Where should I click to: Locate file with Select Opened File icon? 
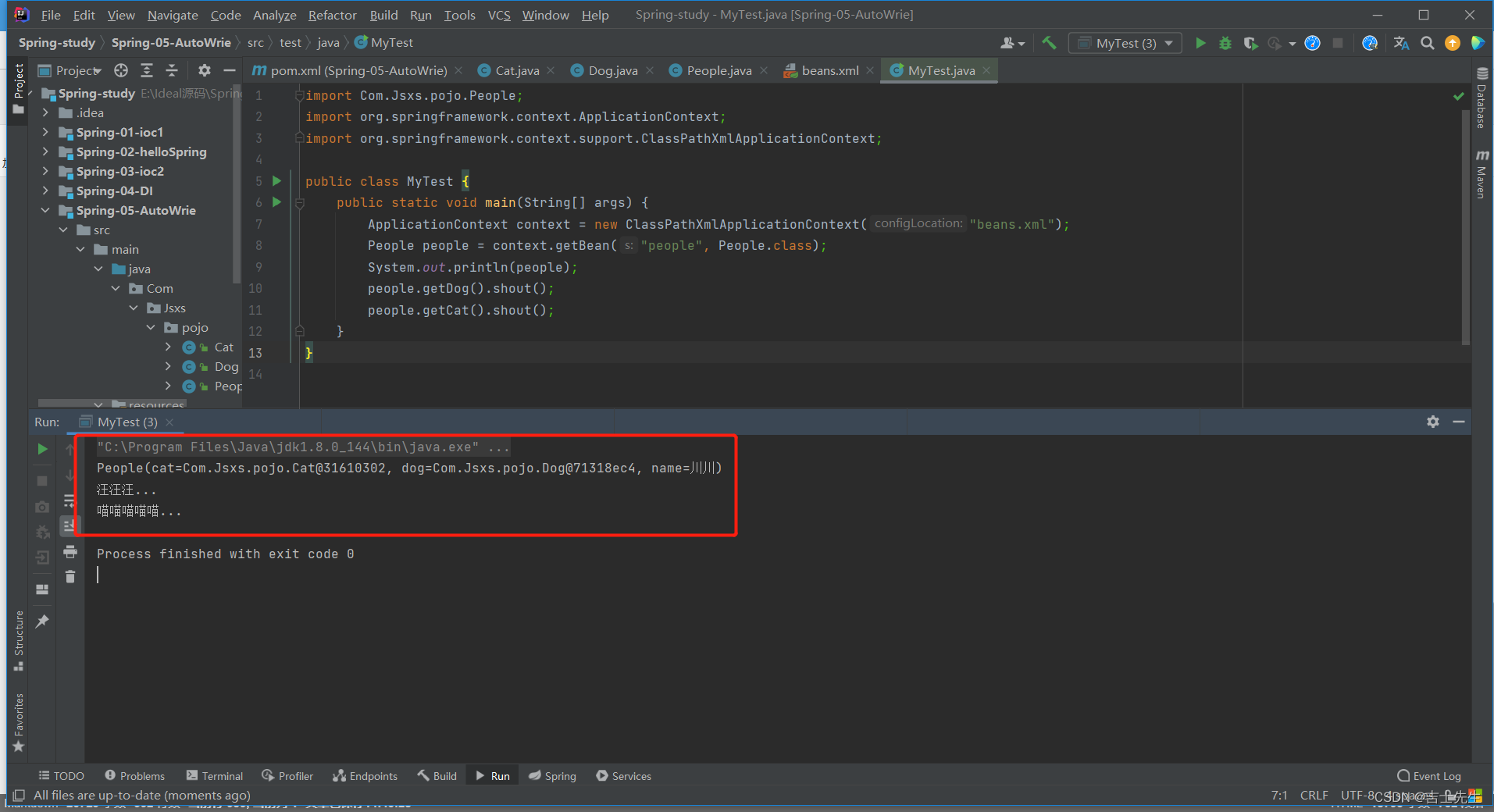tap(121, 70)
